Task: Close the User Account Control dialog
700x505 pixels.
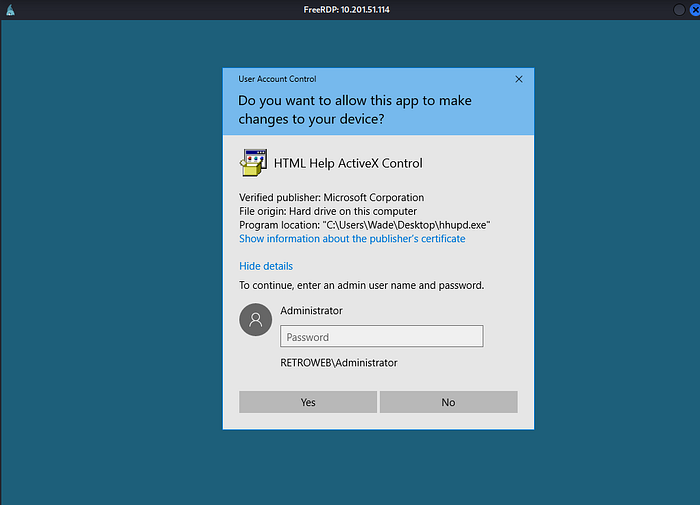Action: coord(519,79)
